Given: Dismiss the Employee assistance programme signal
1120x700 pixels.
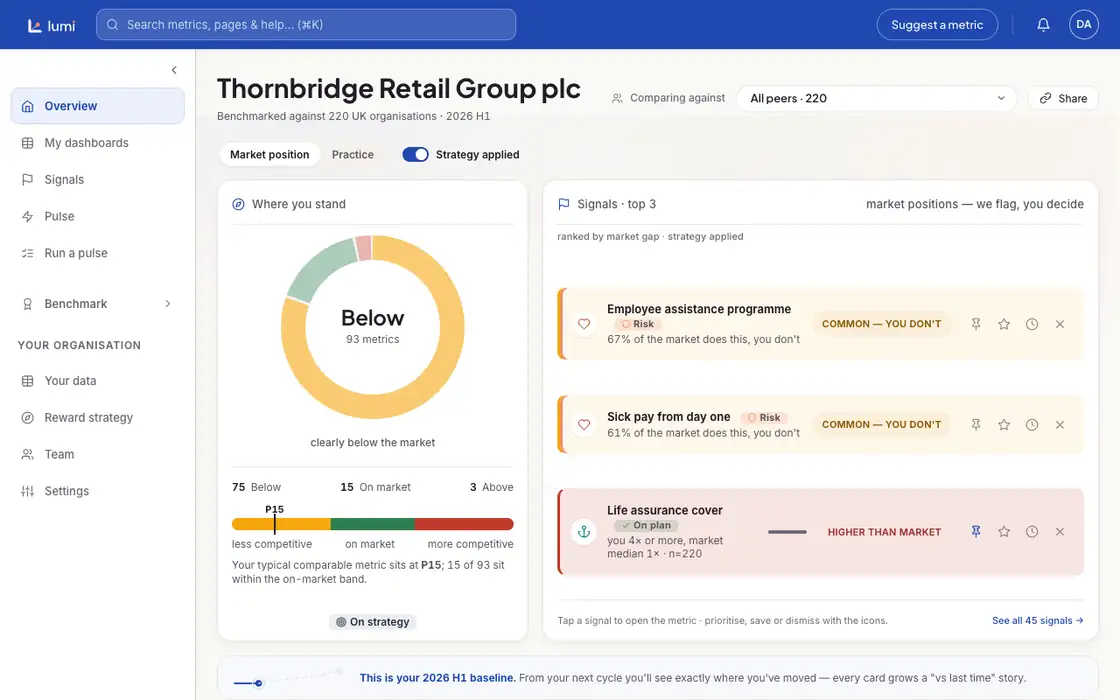Looking at the screenshot, I should [x=1059, y=324].
